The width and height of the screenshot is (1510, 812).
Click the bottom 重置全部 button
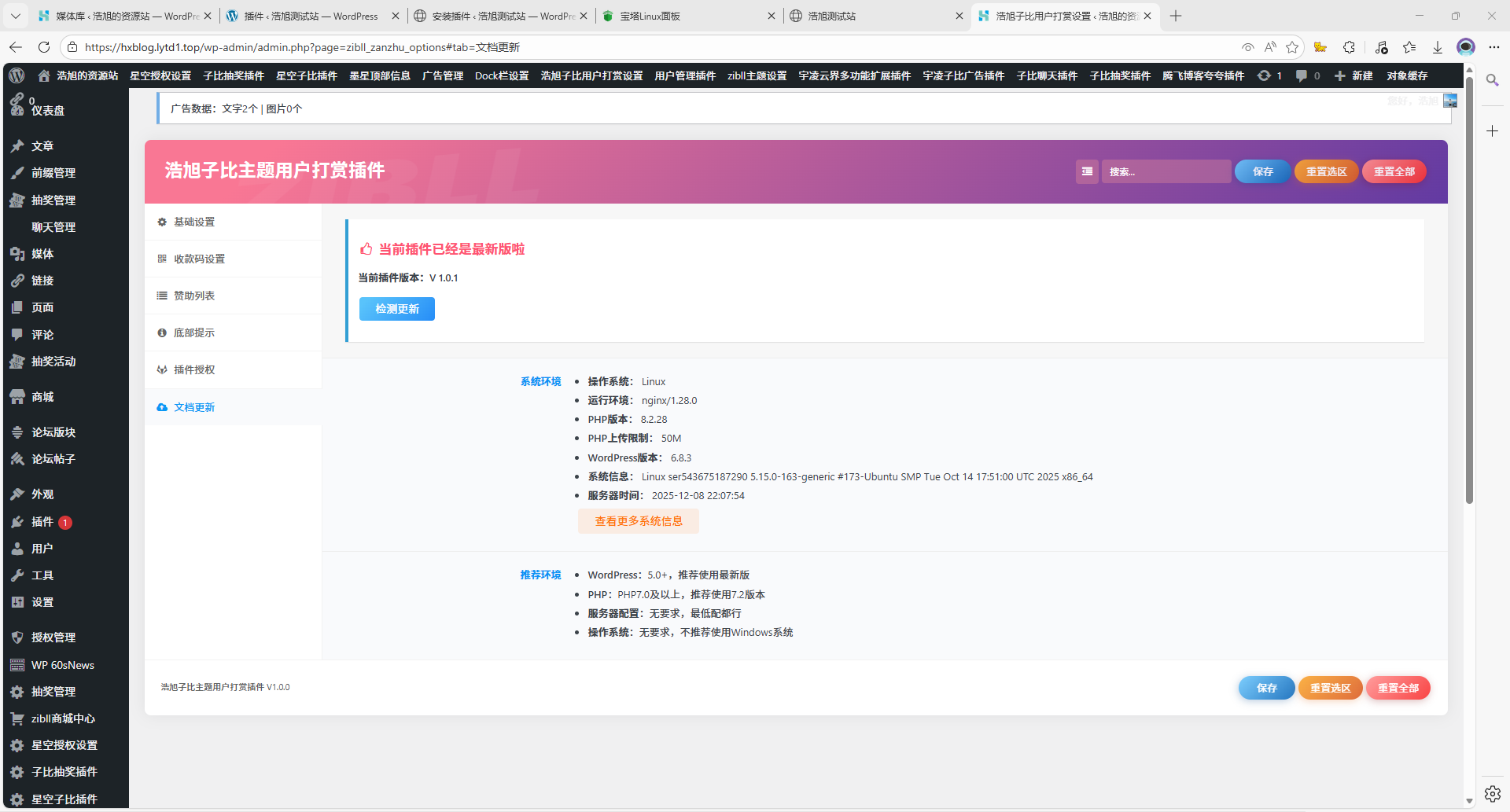[1398, 688]
